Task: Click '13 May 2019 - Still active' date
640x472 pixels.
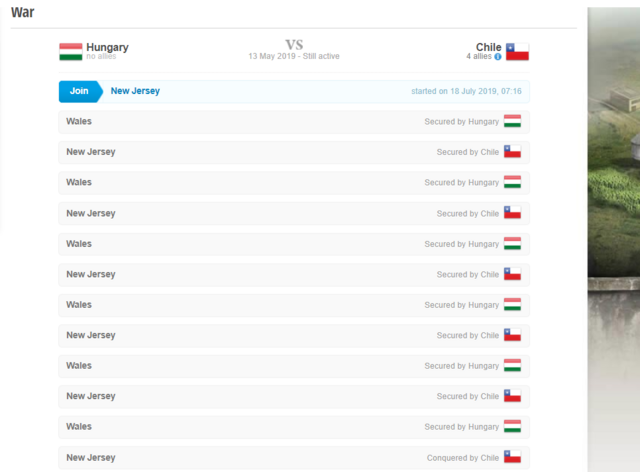Action: click(294, 56)
